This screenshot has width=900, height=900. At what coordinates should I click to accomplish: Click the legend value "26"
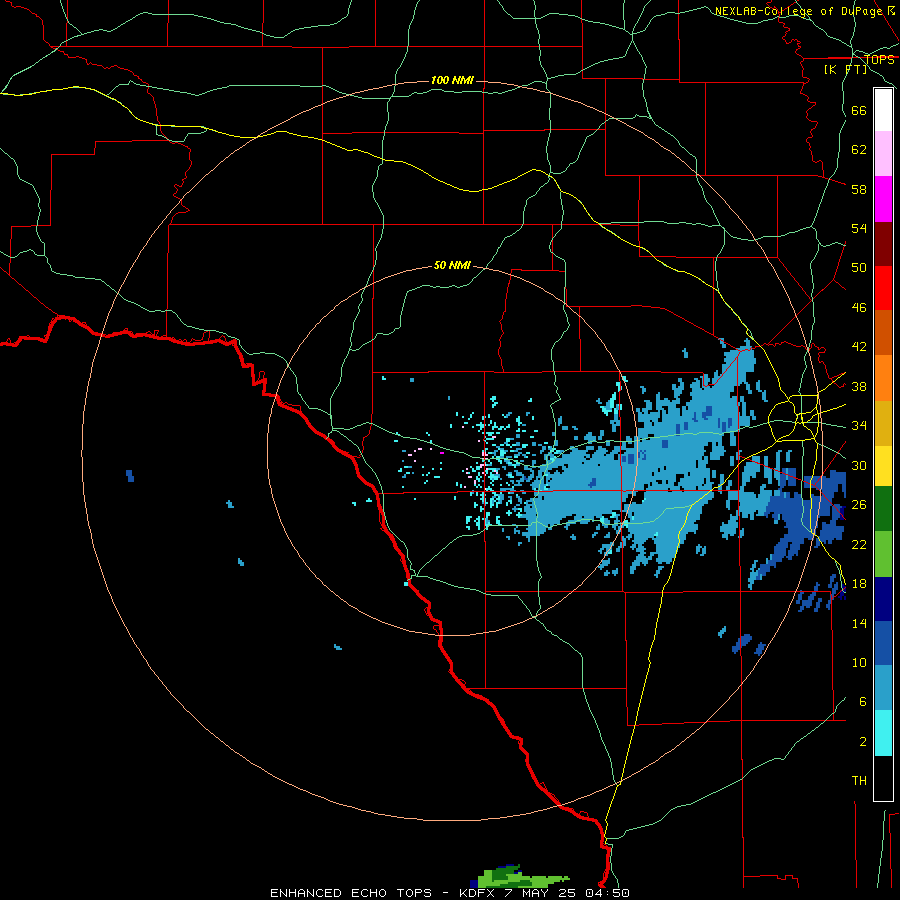coord(859,505)
